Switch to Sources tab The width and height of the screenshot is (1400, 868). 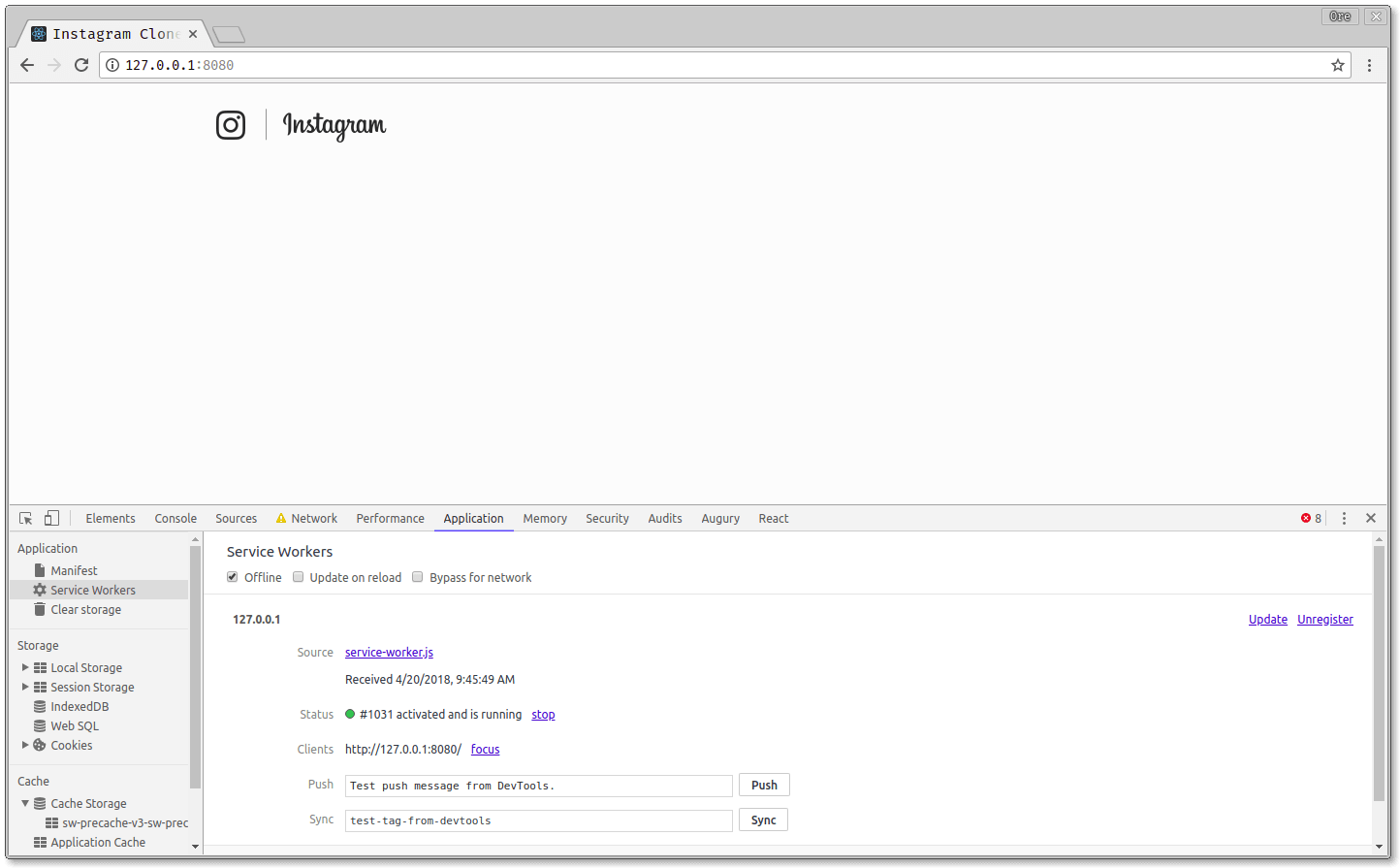(237, 519)
